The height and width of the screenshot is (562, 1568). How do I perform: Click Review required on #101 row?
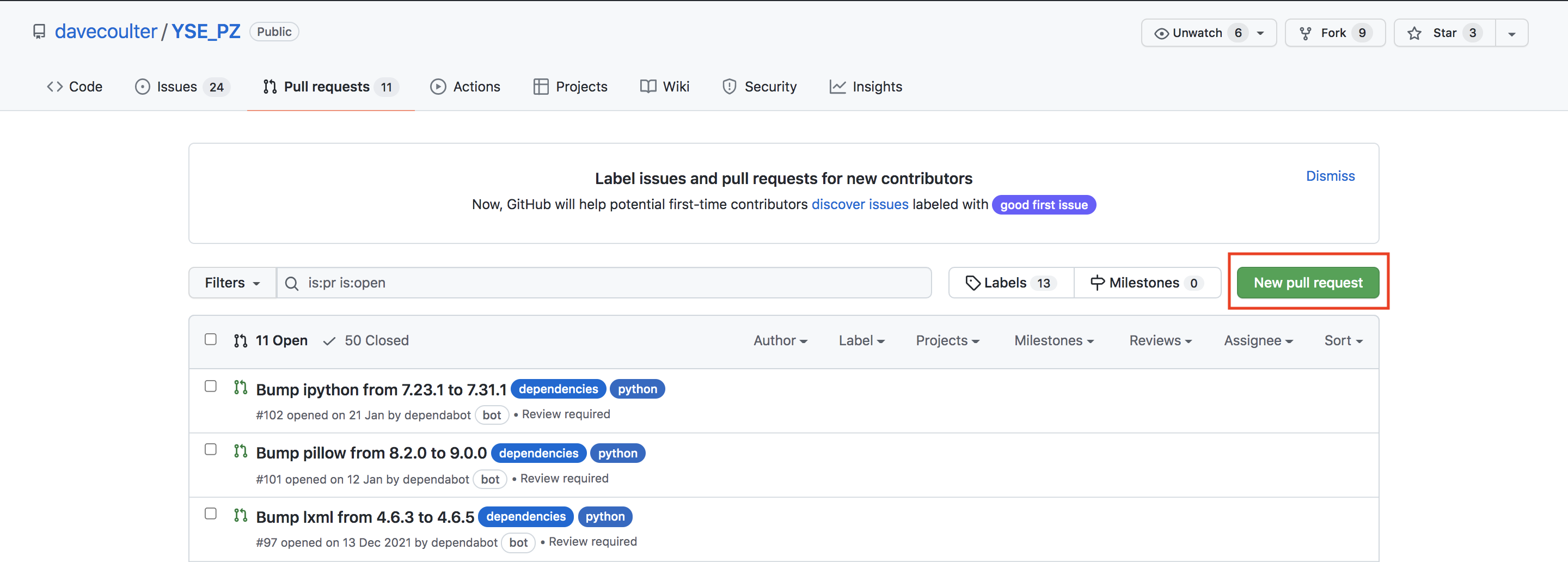point(564,479)
